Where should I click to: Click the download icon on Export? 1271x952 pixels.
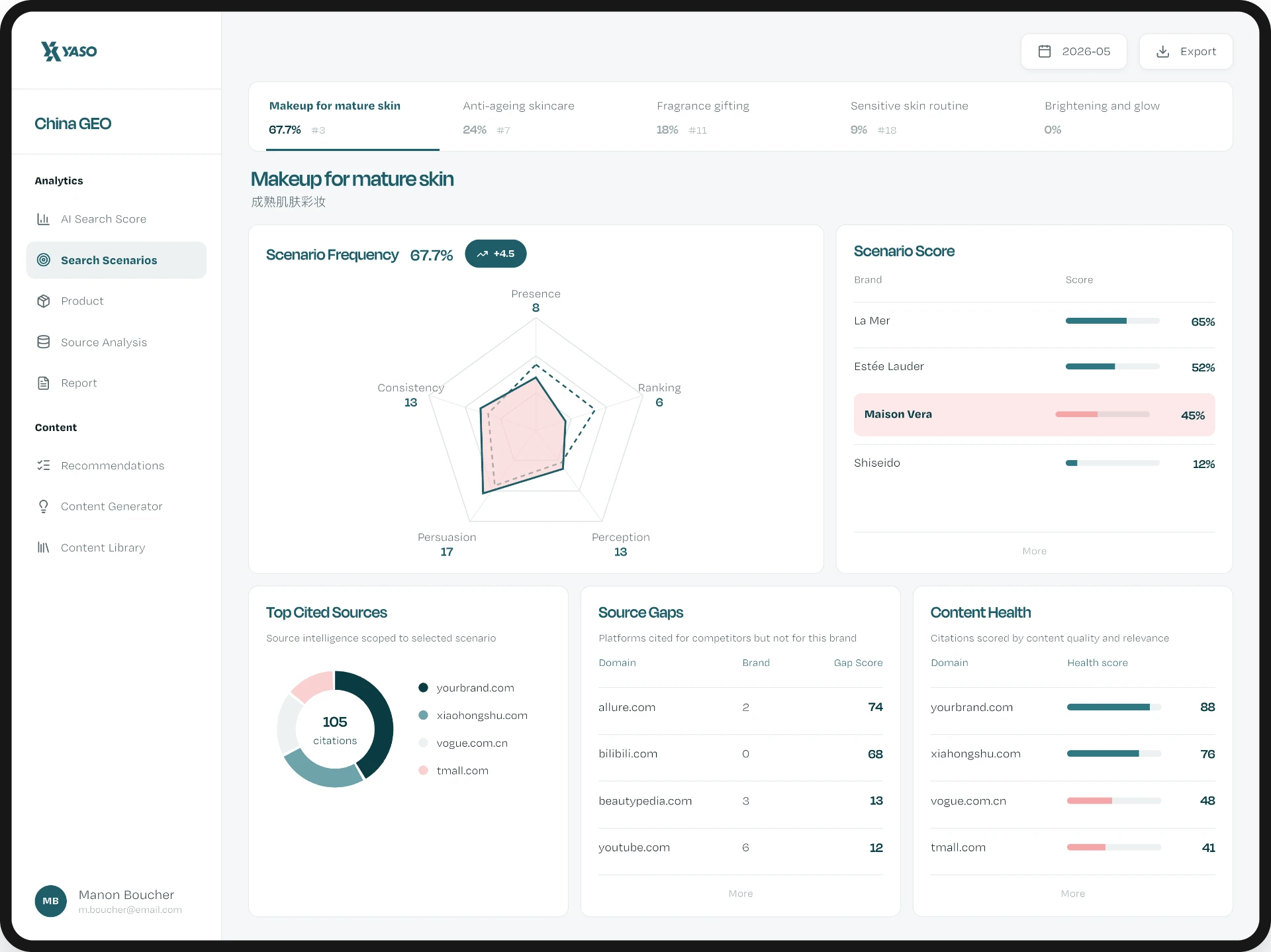coord(1162,51)
